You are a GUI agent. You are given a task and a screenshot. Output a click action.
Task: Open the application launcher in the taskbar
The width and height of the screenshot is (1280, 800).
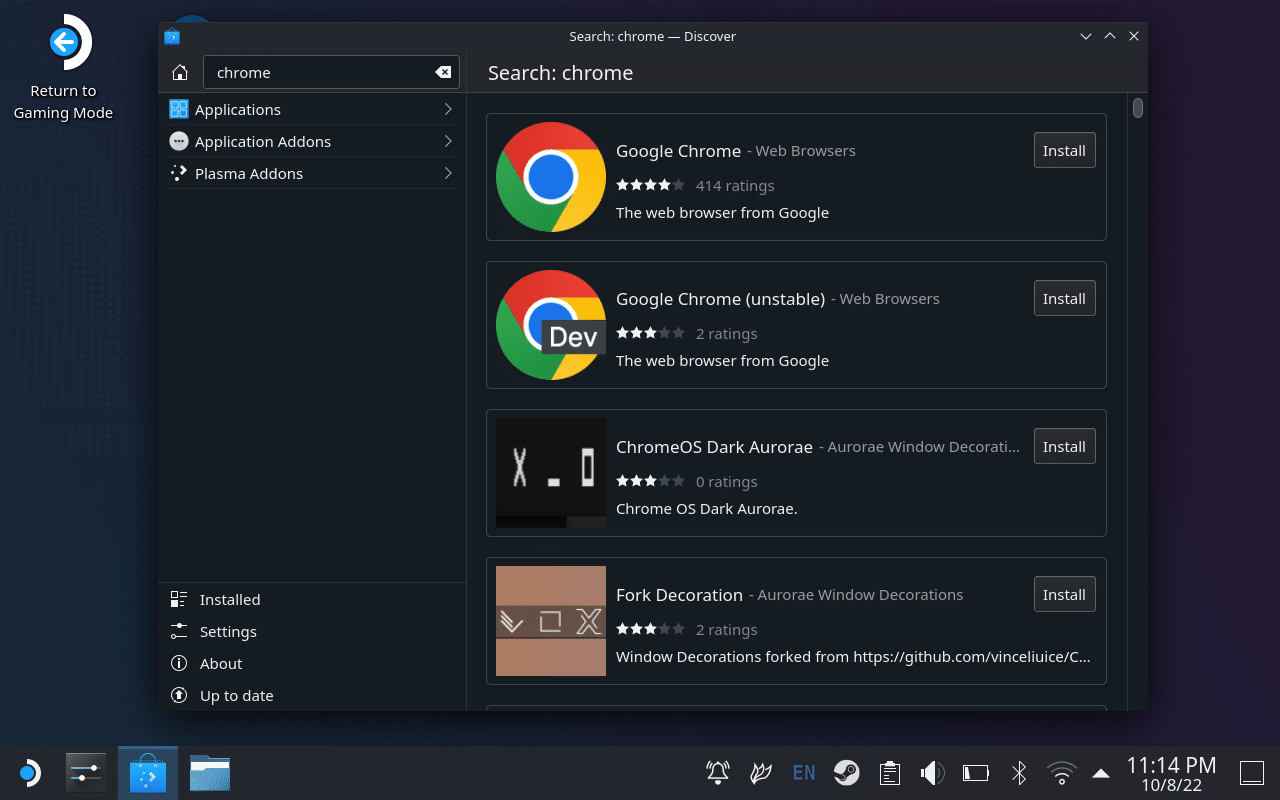[x=29, y=772]
